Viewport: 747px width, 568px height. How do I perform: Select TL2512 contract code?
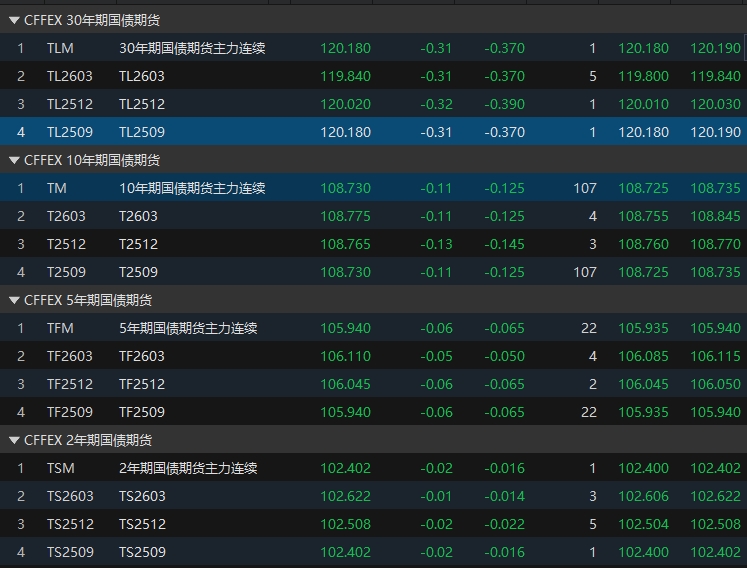(70, 104)
